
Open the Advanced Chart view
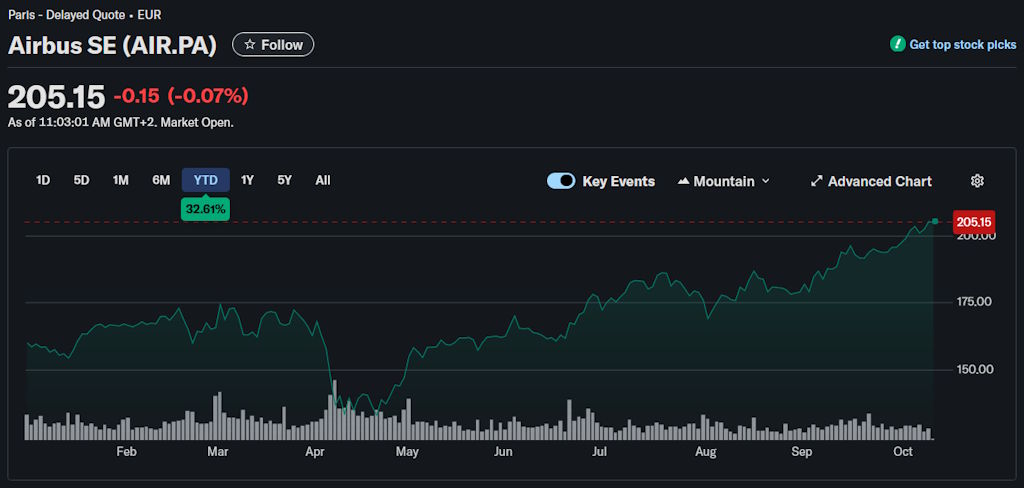click(879, 181)
